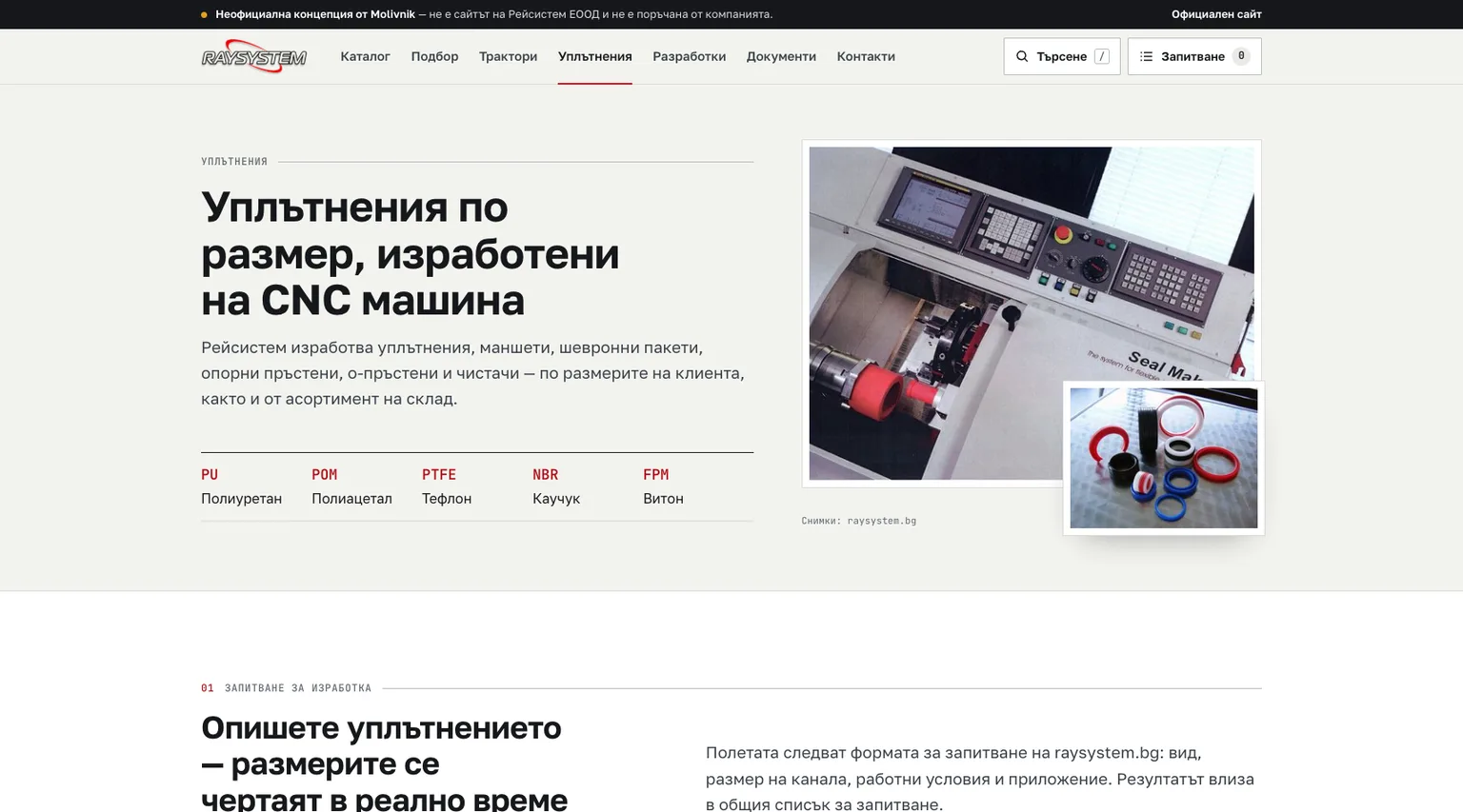This screenshot has height=812, width=1463.
Task: Click the PU material label
Action: click(210, 474)
